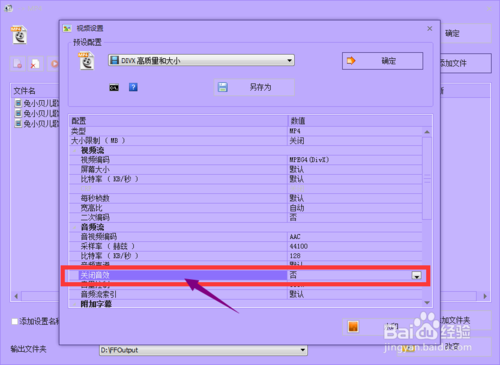Click 默认 value of 每秒帧数
Image resolution: width=500 pixels, height=365 pixels.
click(x=297, y=198)
